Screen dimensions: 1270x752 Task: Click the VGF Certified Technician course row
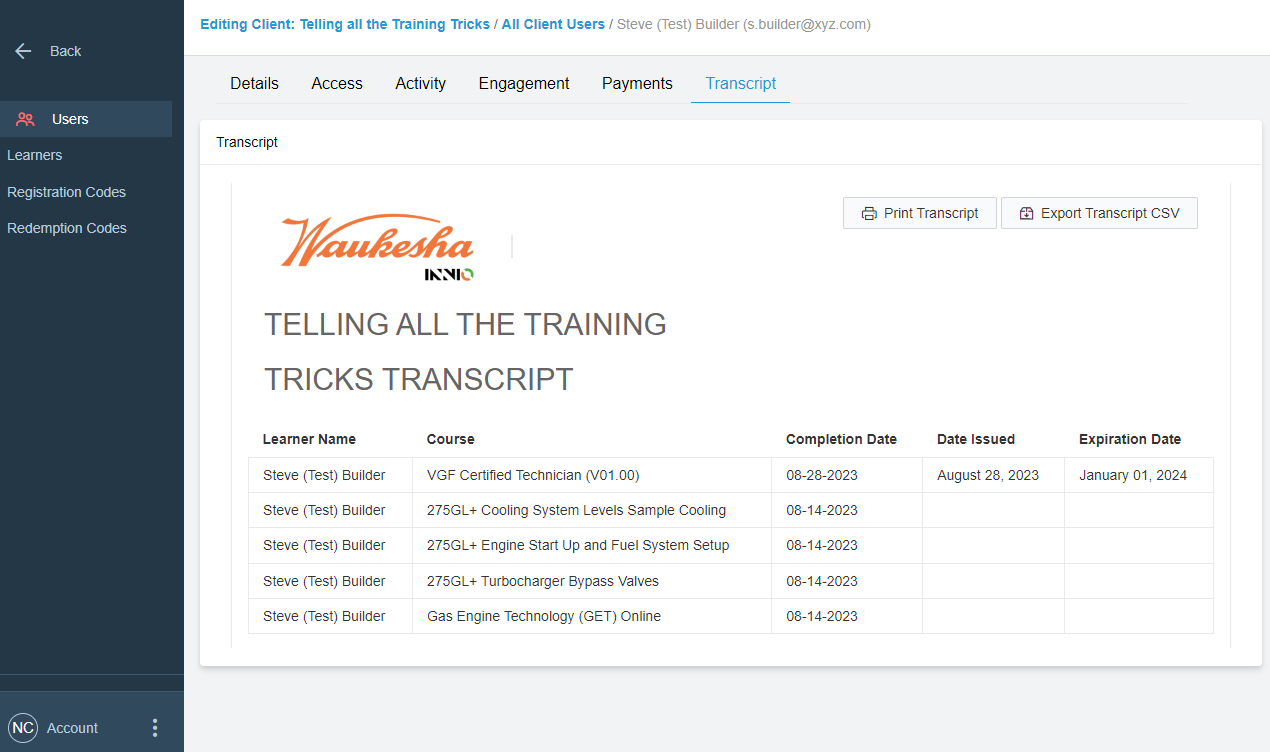point(532,475)
